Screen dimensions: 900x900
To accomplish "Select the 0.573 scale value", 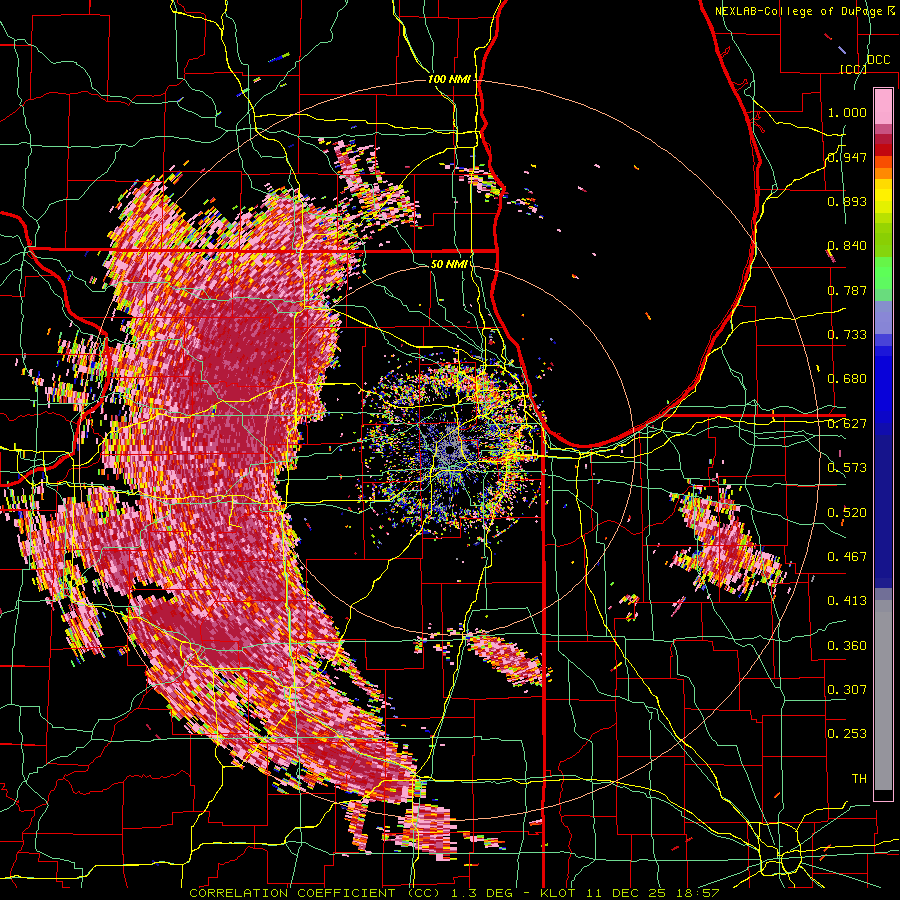I will click(x=847, y=468).
